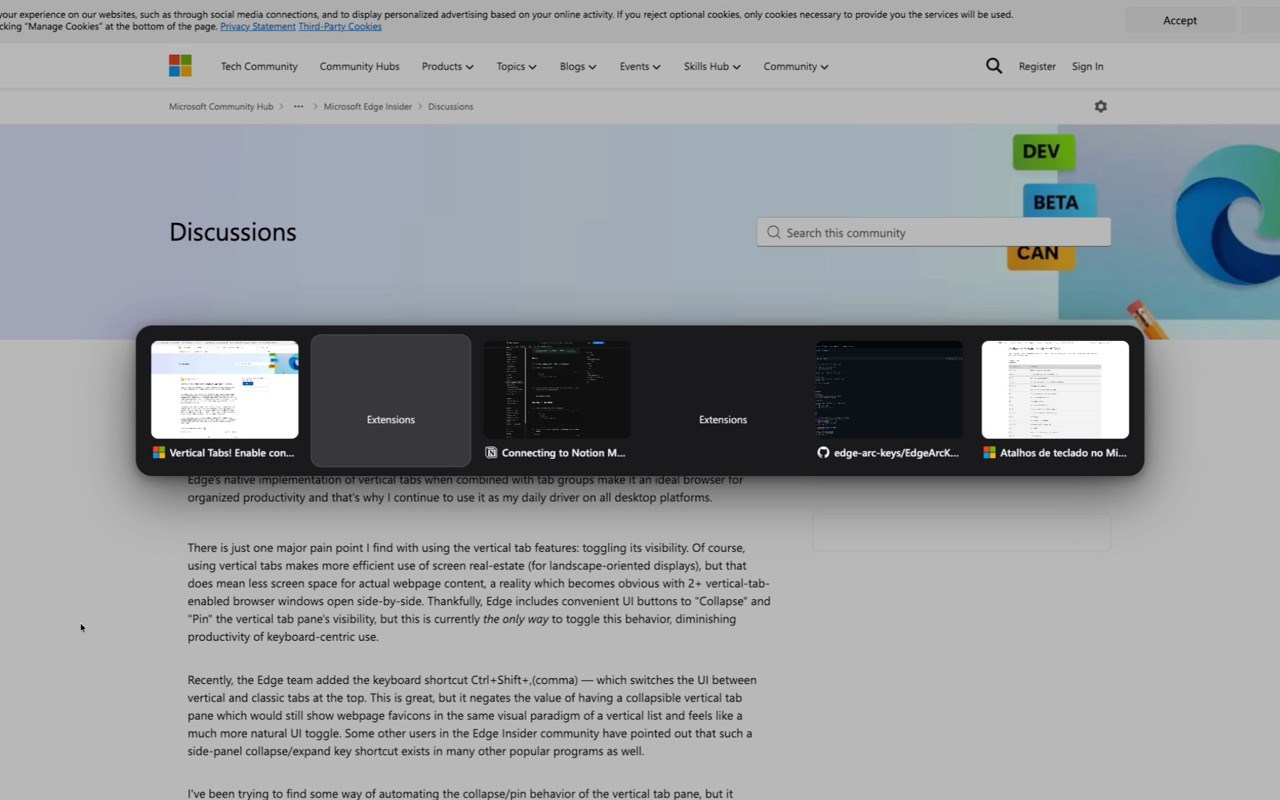Go to Microsoft Community Hub breadcrumb
The height and width of the screenshot is (800, 1280).
pos(221,106)
